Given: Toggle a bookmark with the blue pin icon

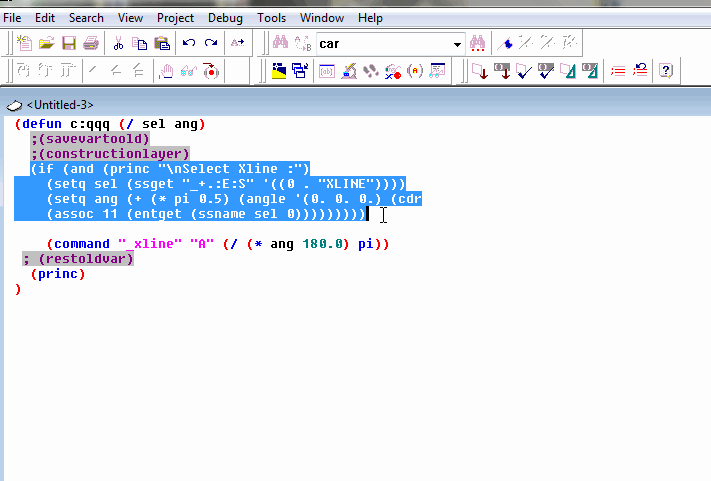Looking at the screenshot, I should (x=505, y=43).
